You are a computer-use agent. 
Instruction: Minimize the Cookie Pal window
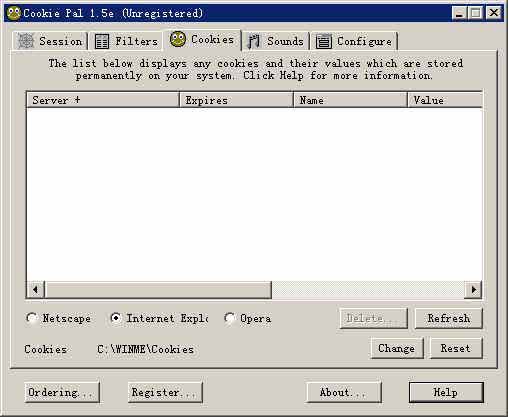click(x=459, y=13)
